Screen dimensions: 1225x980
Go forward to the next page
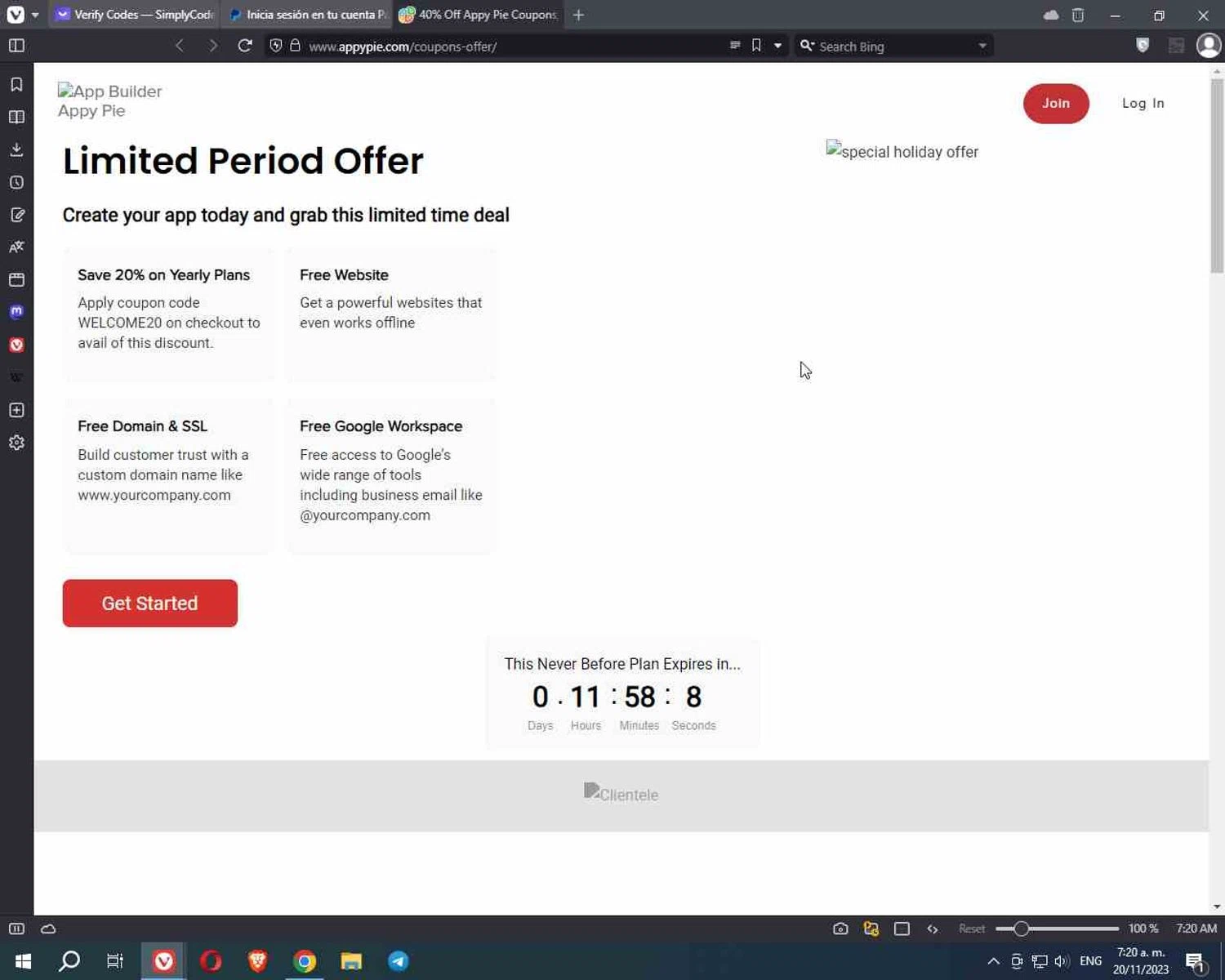click(212, 46)
